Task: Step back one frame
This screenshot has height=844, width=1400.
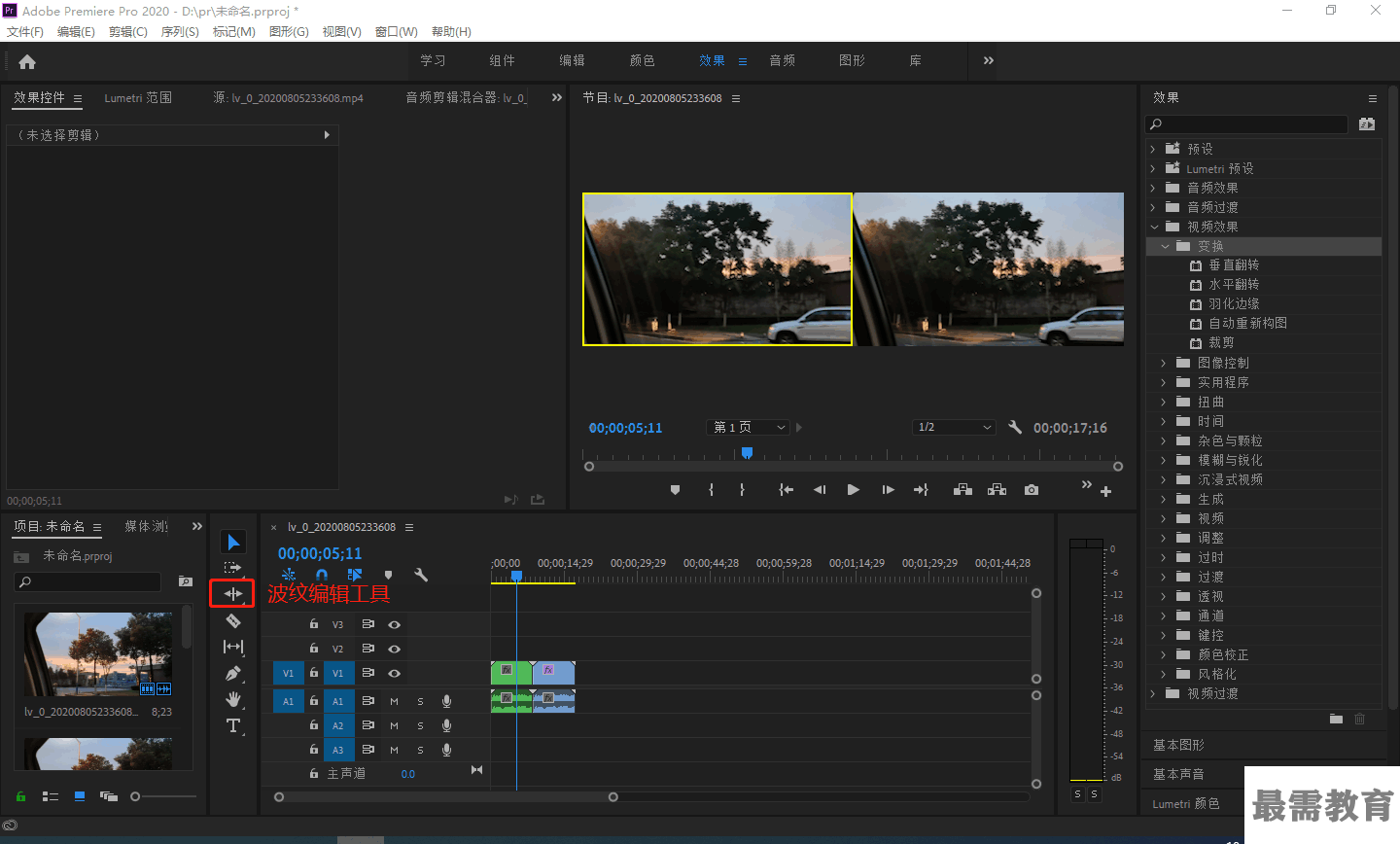Action: [x=820, y=490]
